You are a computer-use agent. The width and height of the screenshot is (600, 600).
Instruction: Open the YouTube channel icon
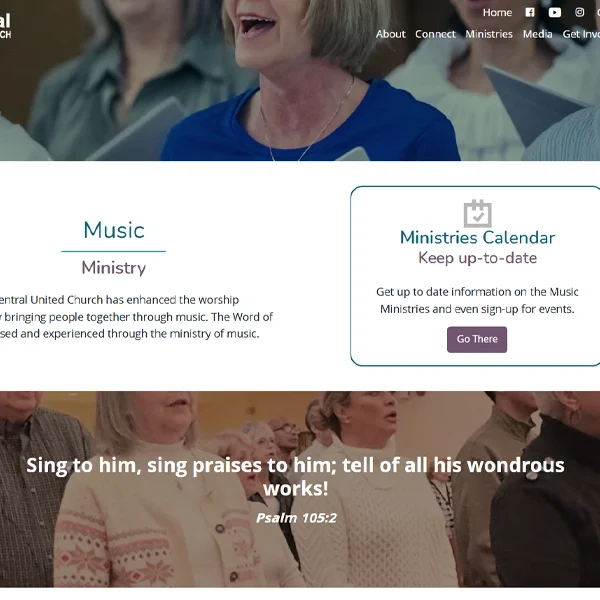[x=554, y=13]
